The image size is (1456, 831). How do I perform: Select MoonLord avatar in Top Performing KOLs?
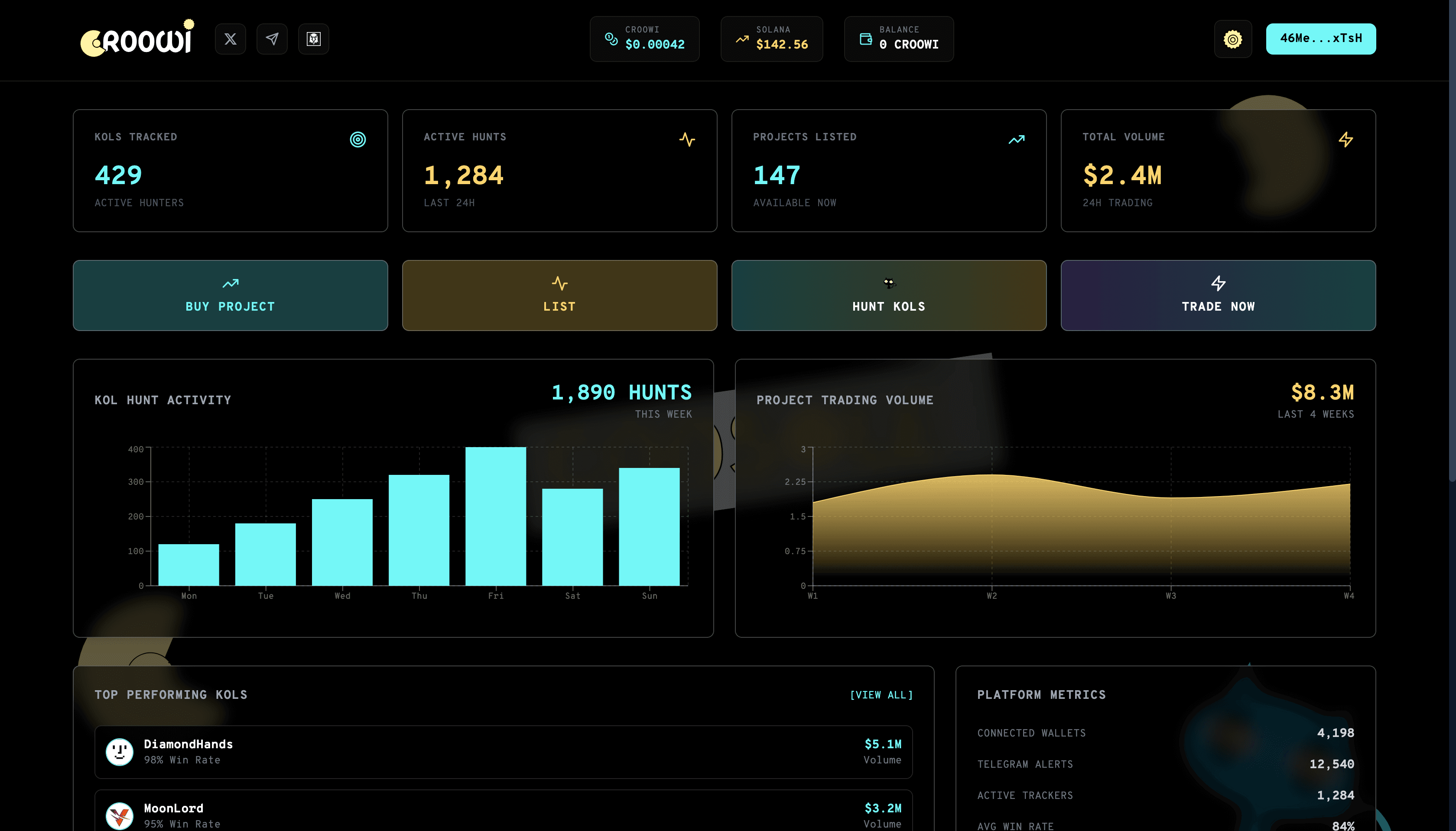120,815
